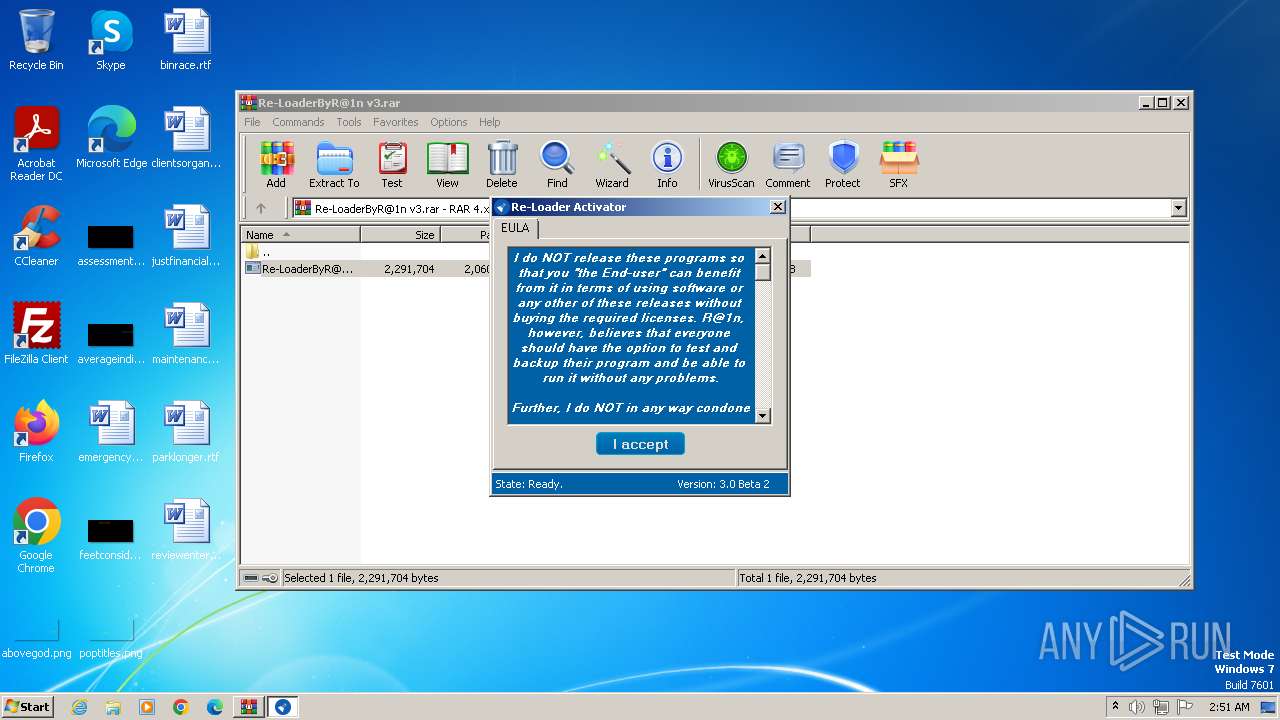Start VirusScan on the archive
The image size is (1280, 720).
tap(731, 165)
